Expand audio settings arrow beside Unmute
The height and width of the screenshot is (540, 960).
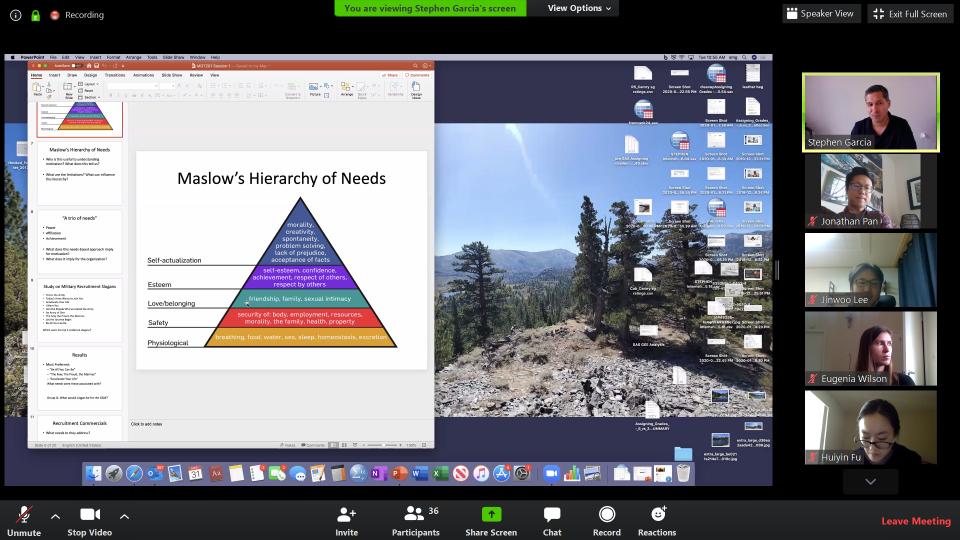(55, 516)
